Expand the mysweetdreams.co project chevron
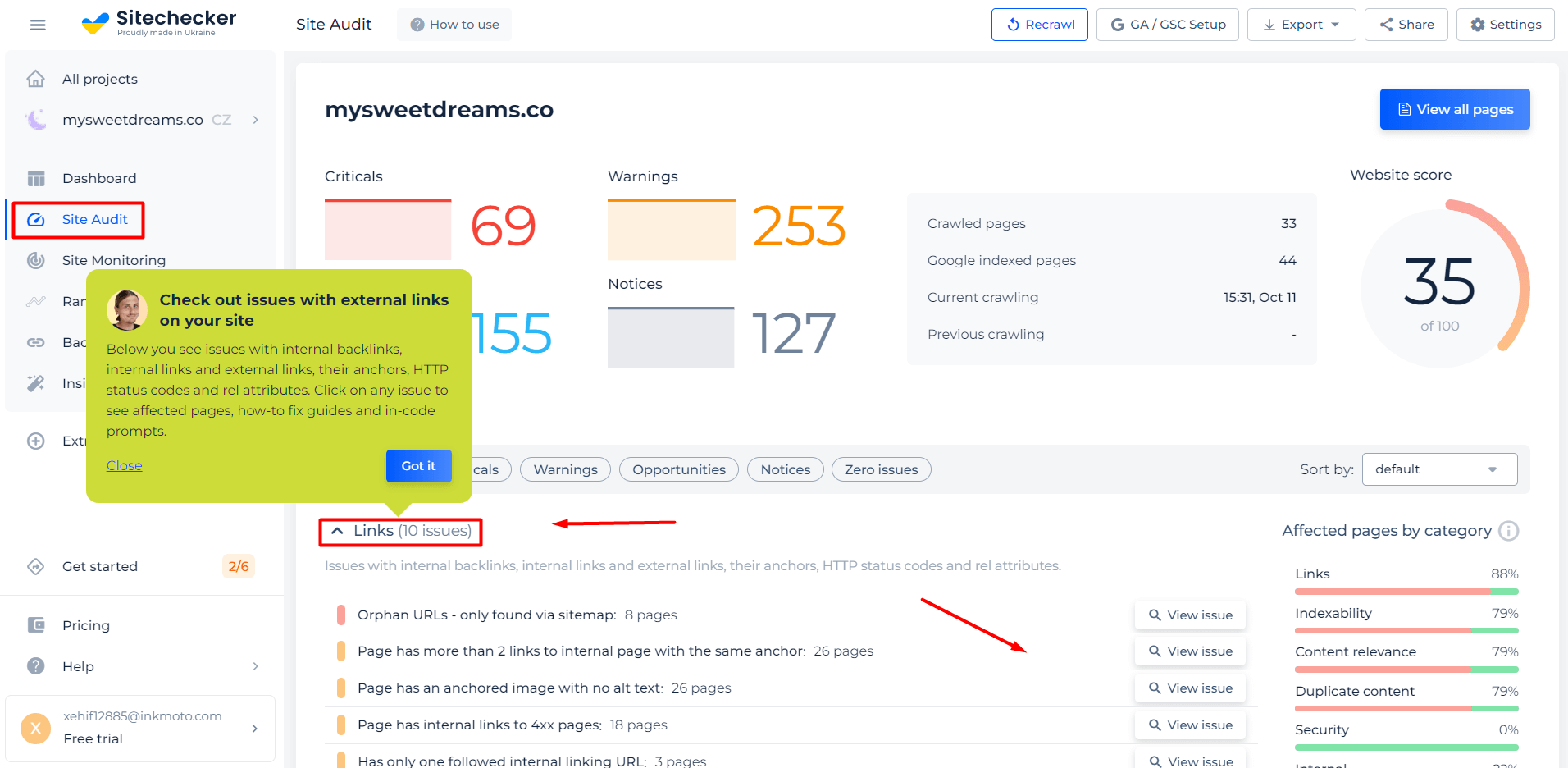The width and height of the screenshot is (1568, 768). coord(256,120)
